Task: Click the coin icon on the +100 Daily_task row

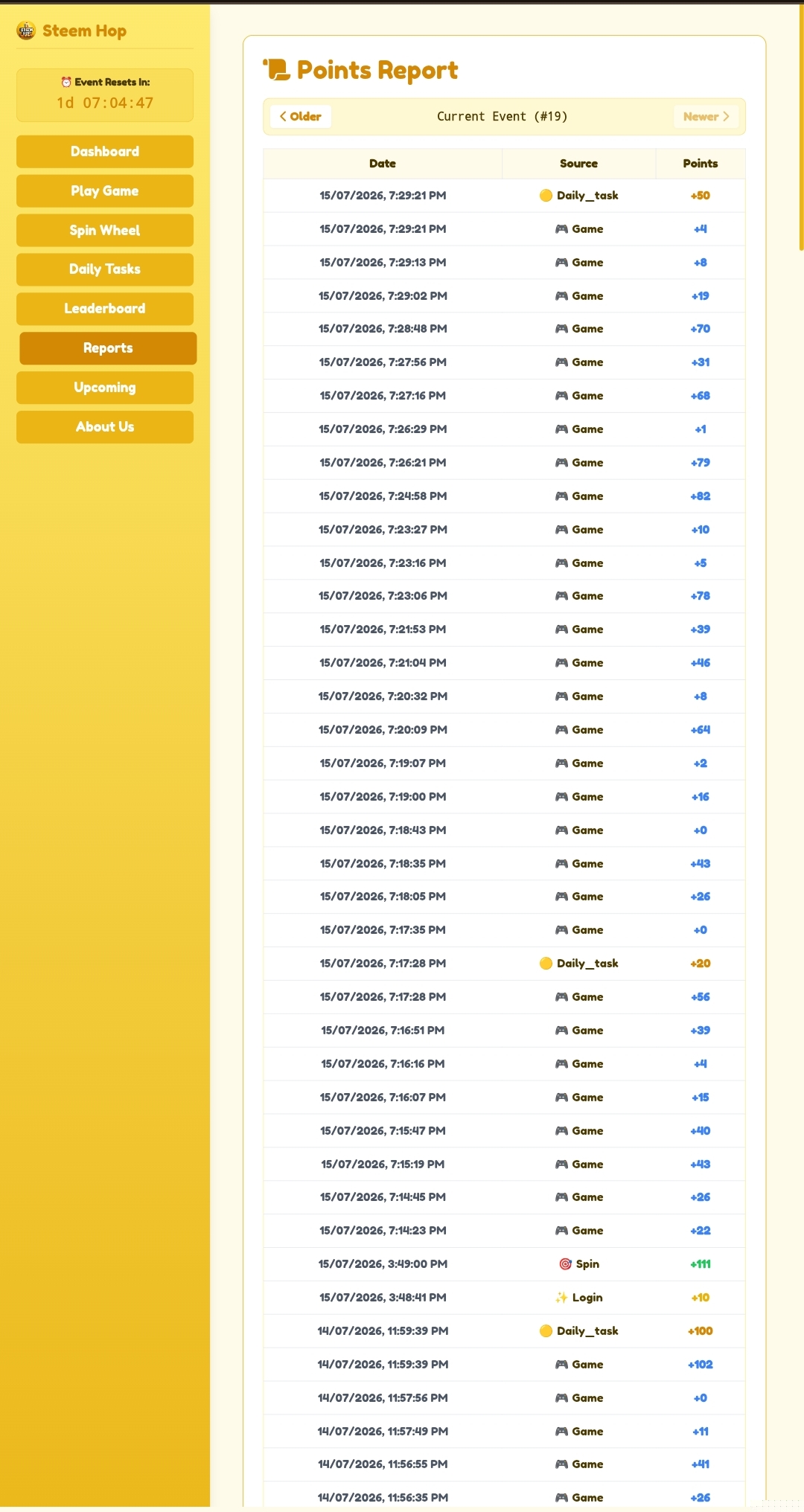Action: [546, 1331]
